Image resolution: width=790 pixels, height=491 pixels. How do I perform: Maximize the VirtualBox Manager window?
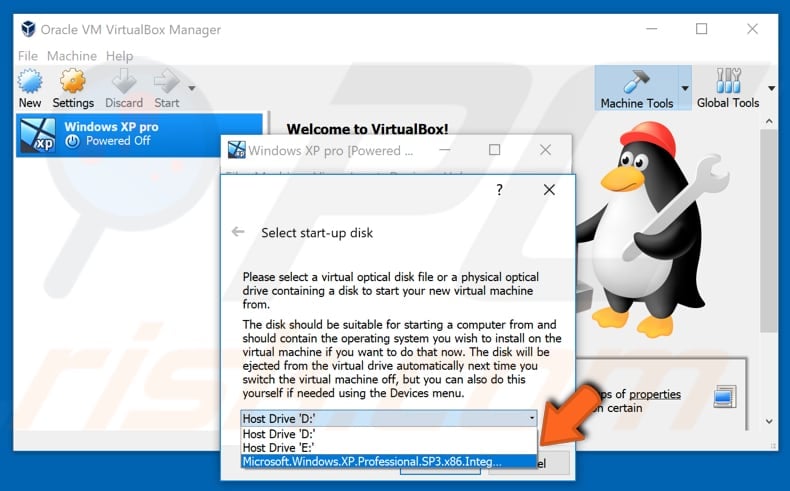tap(701, 29)
